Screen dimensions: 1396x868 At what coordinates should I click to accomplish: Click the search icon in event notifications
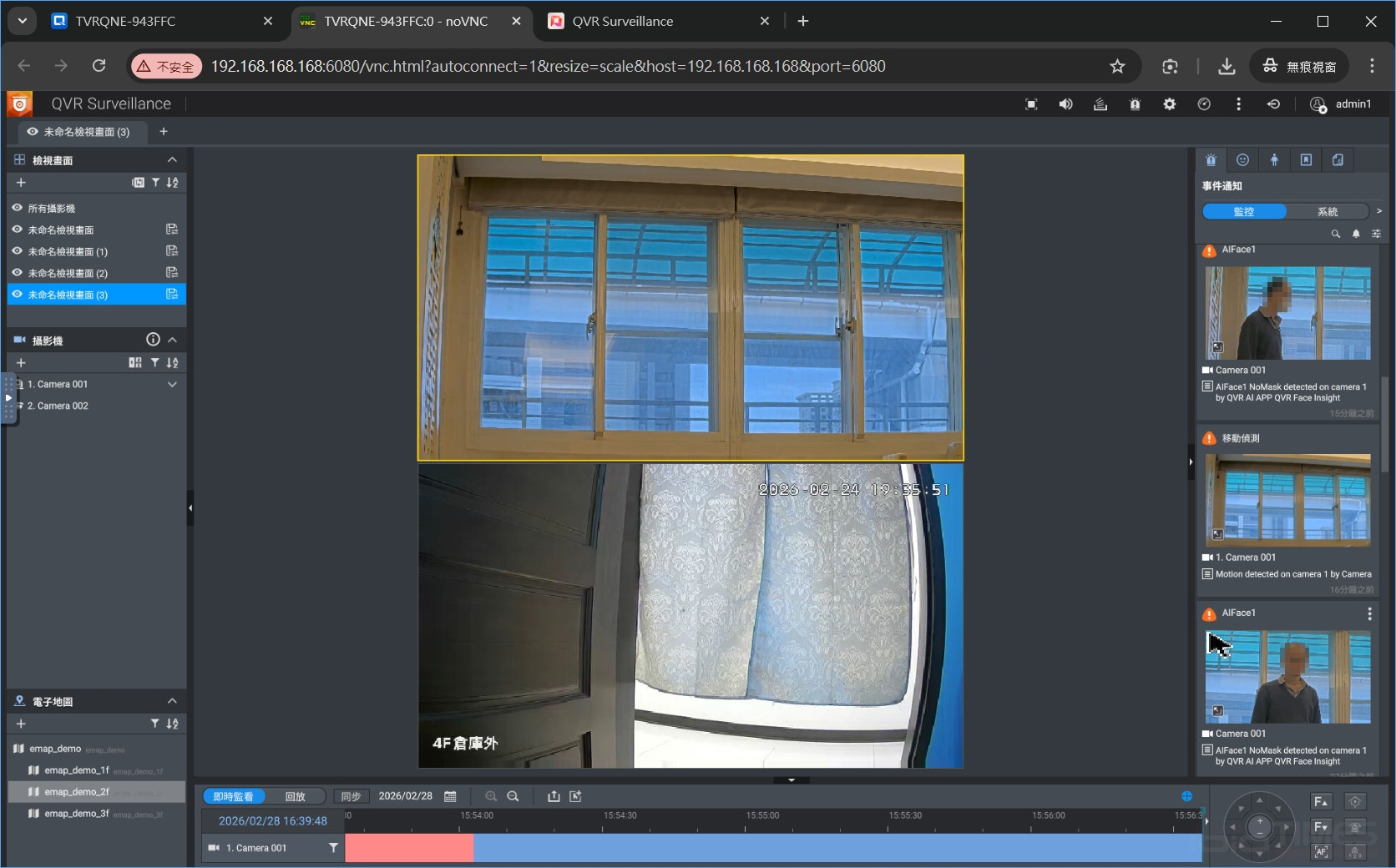[1335, 234]
